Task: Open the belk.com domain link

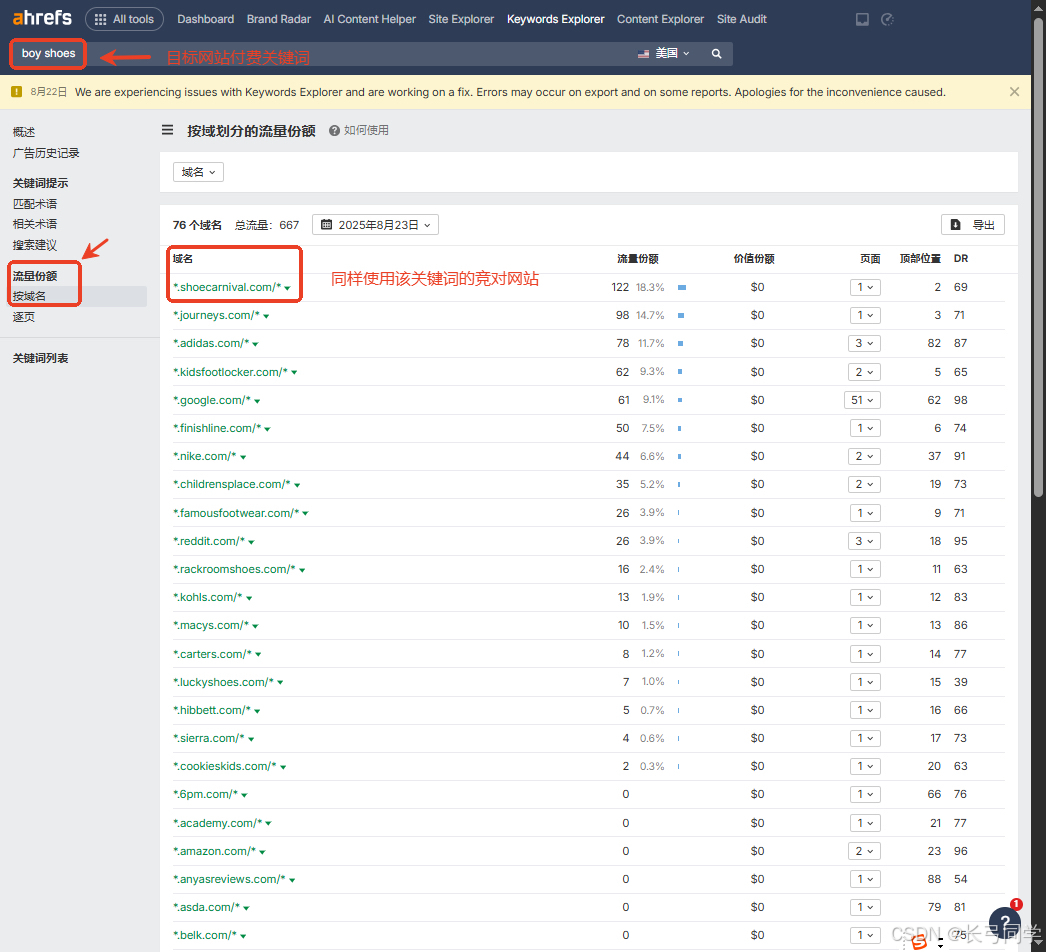Action: pos(205,935)
